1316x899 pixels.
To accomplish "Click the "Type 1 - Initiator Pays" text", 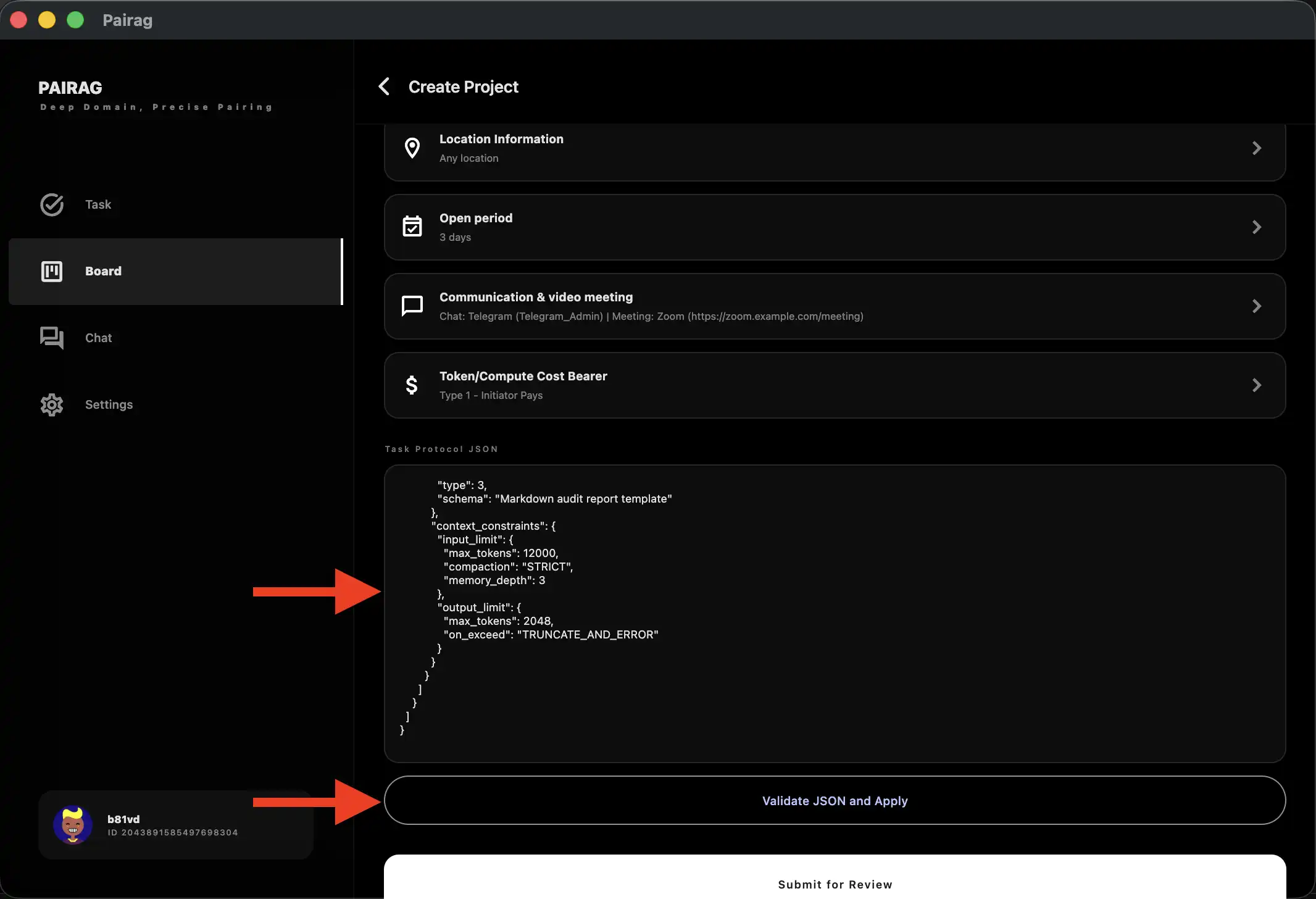I will [491, 395].
